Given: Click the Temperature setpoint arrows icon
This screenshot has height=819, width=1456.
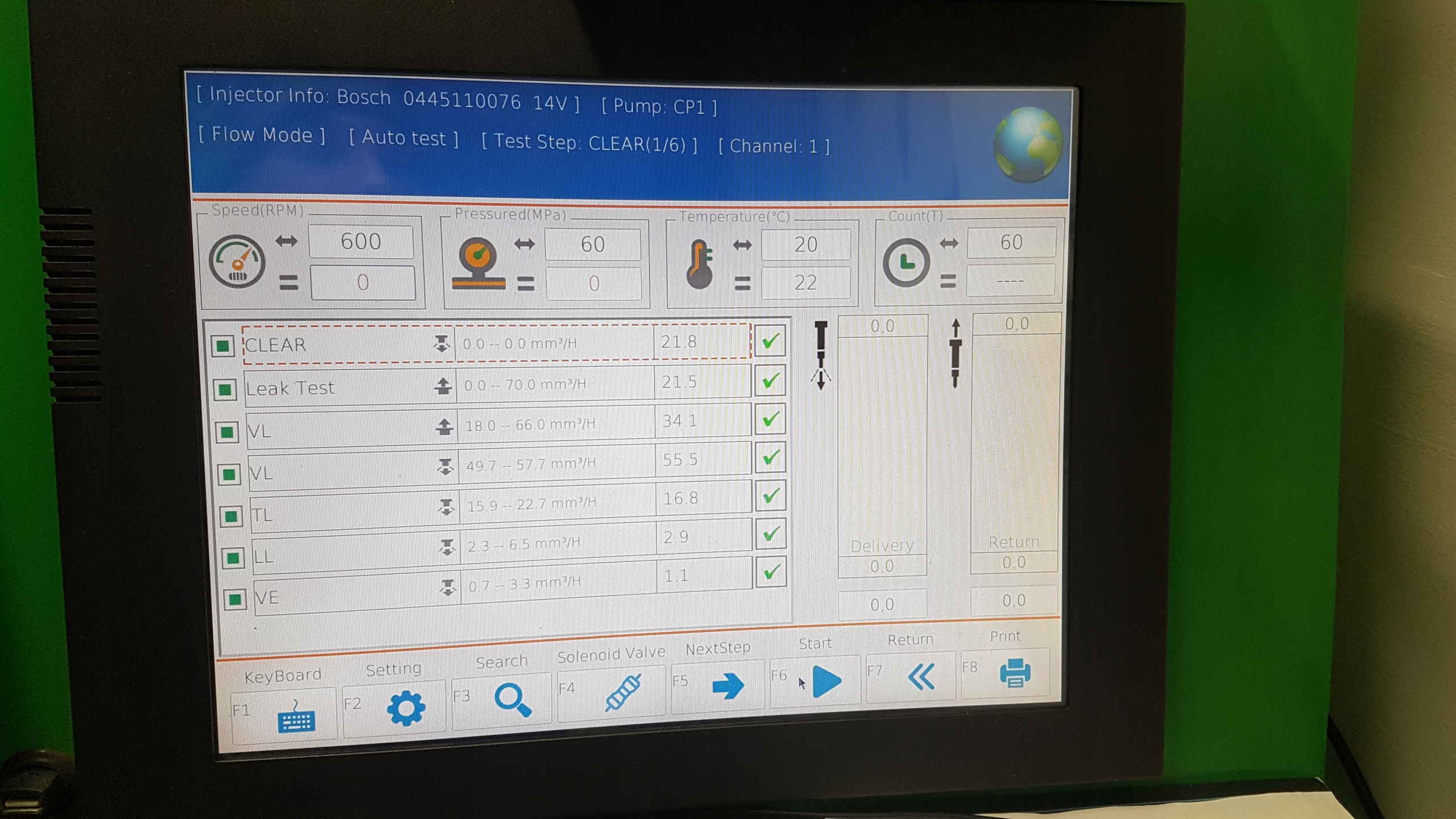Looking at the screenshot, I should pos(742,245).
